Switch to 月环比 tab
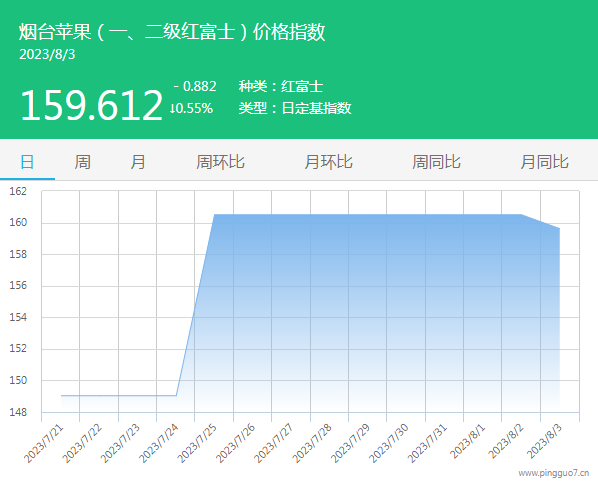598x481 pixels. (328, 162)
